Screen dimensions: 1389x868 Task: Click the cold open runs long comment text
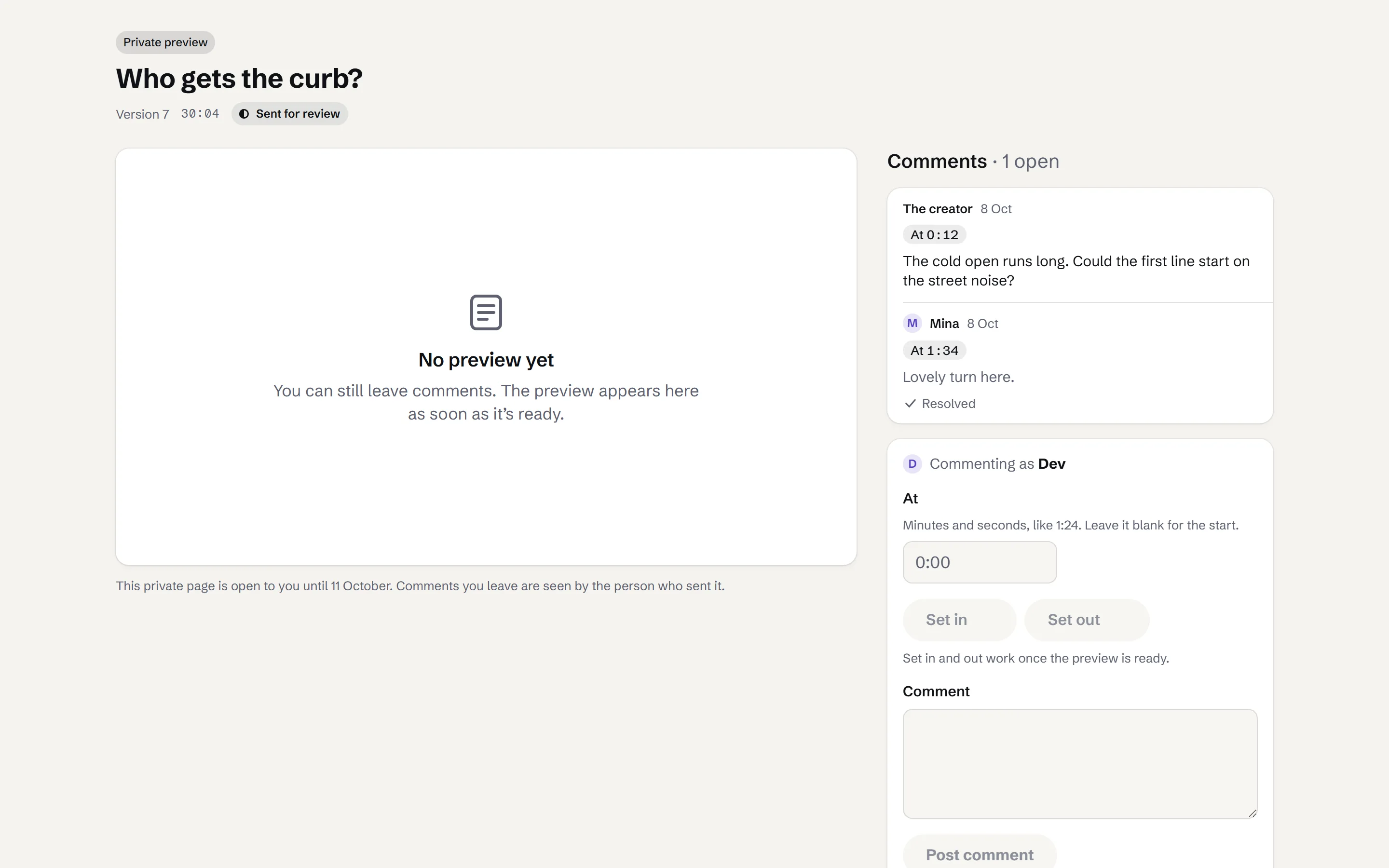(x=1076, y=271)
